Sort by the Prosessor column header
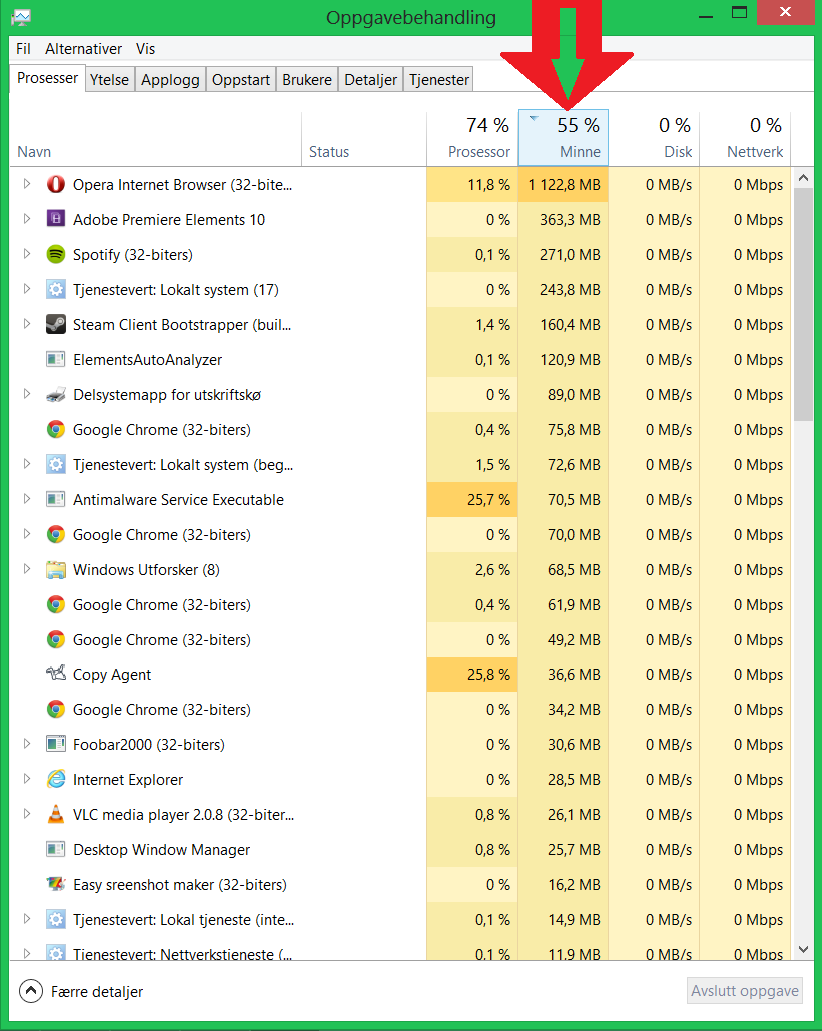The image size is (822, 1031). 472,139
